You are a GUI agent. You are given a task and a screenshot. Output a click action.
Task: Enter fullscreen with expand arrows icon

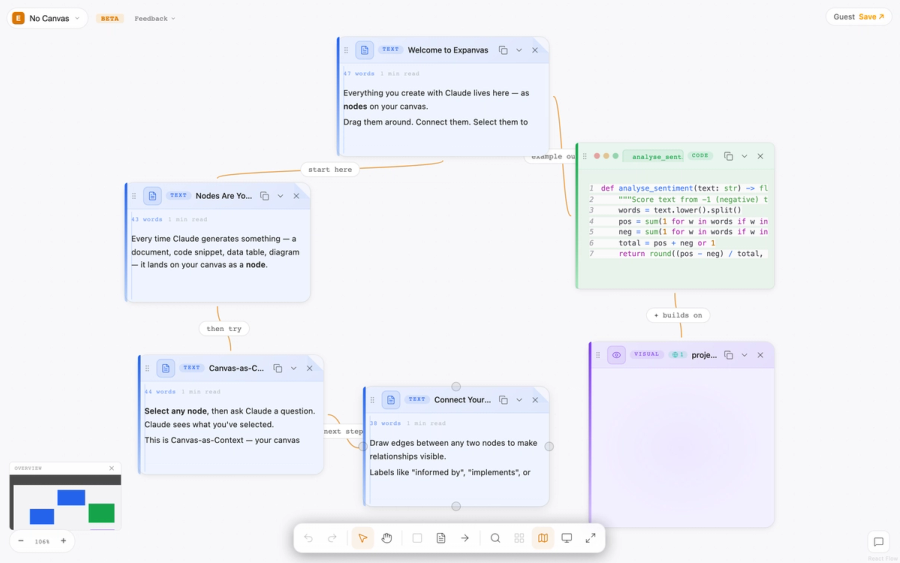tap(590, 538)
